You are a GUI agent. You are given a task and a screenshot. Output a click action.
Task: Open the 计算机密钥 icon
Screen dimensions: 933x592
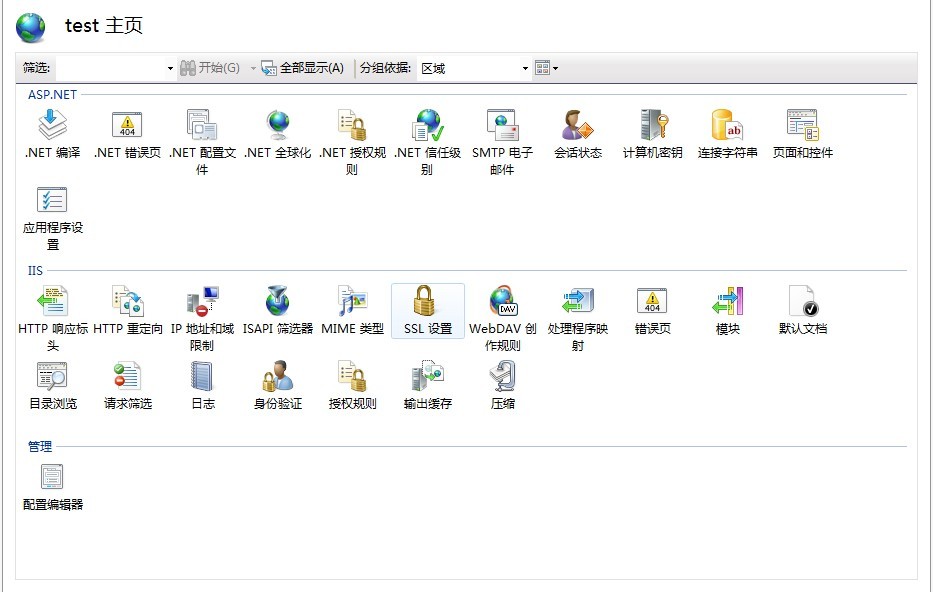point(652,126)
